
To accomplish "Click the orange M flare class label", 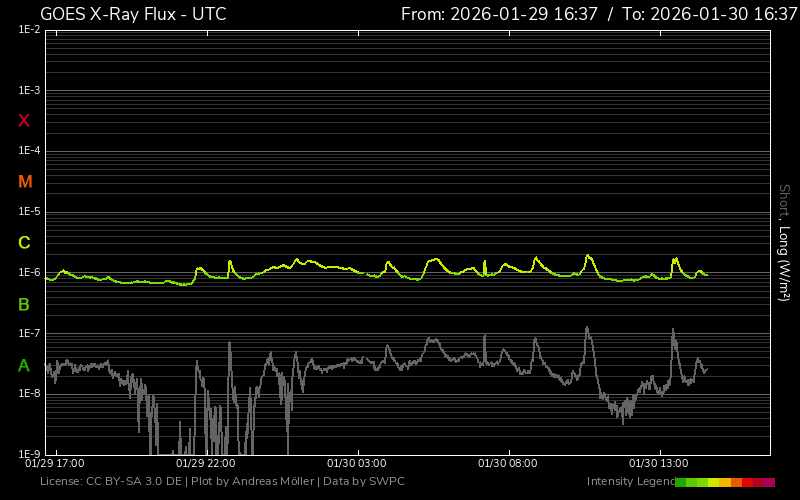I will click(x=25, y=182).
